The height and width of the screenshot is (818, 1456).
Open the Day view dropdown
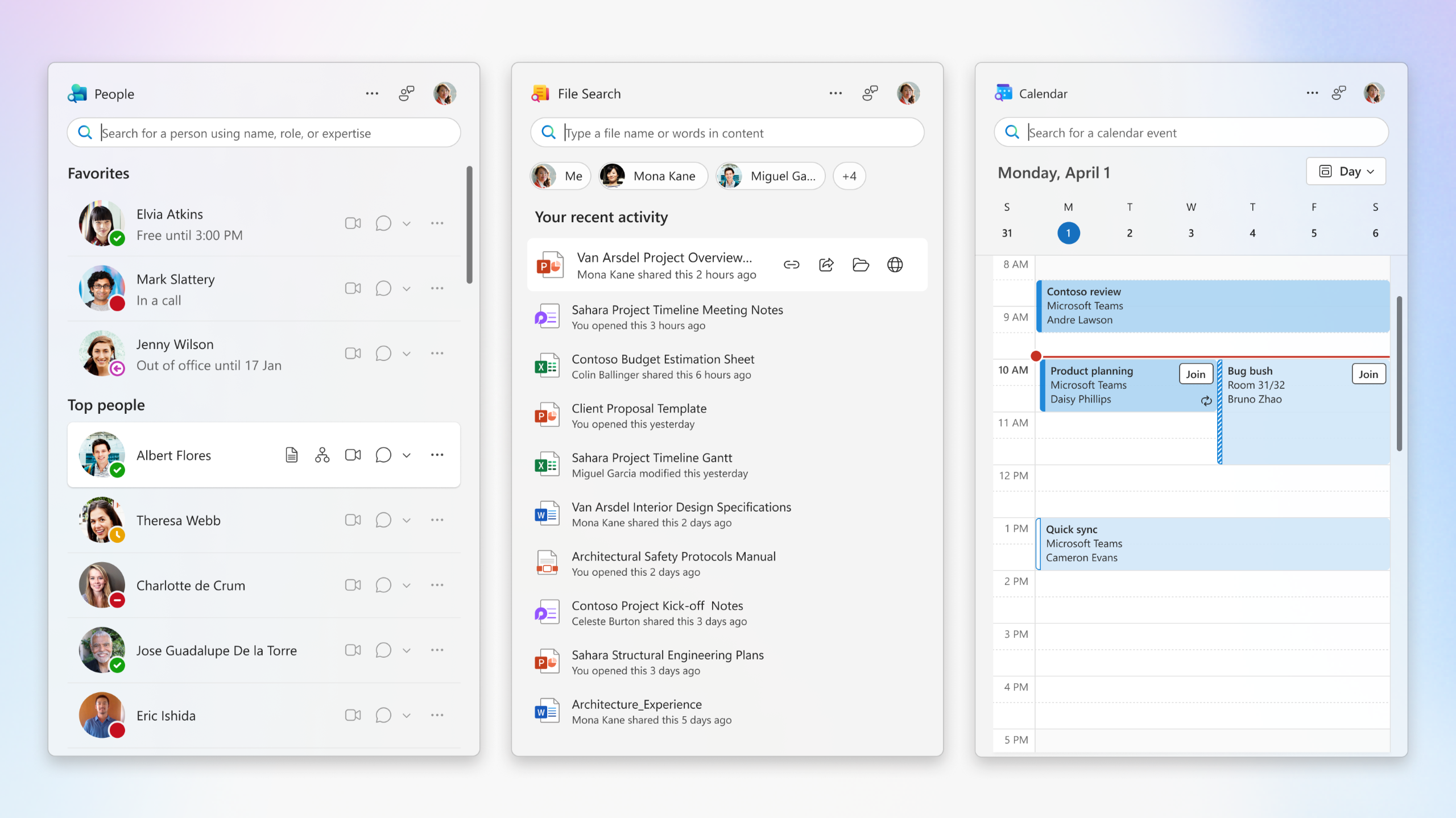coord(1346,172)
